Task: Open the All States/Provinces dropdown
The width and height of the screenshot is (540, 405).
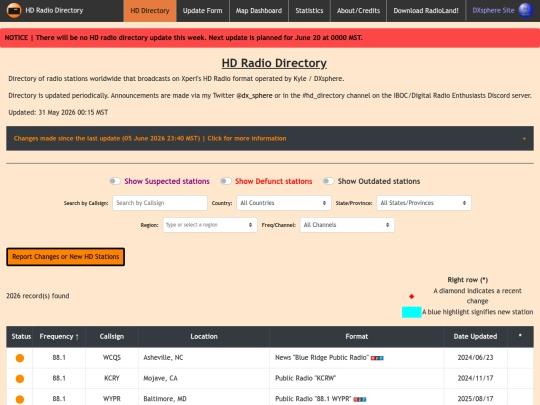Action: pyautogui.click(x=424, y=203)
